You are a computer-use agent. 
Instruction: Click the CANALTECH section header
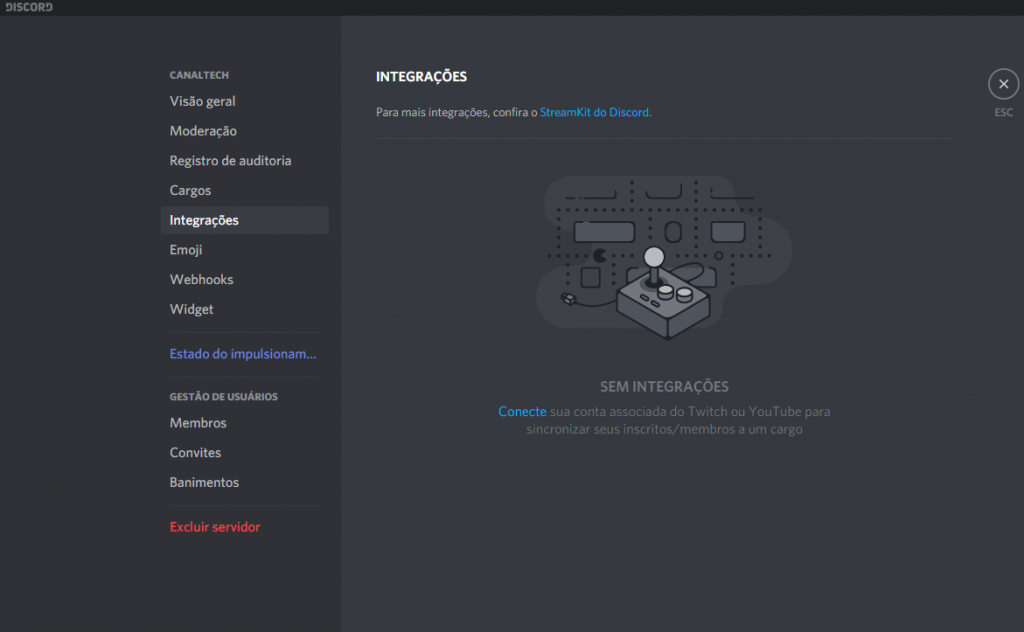point(199,75)
